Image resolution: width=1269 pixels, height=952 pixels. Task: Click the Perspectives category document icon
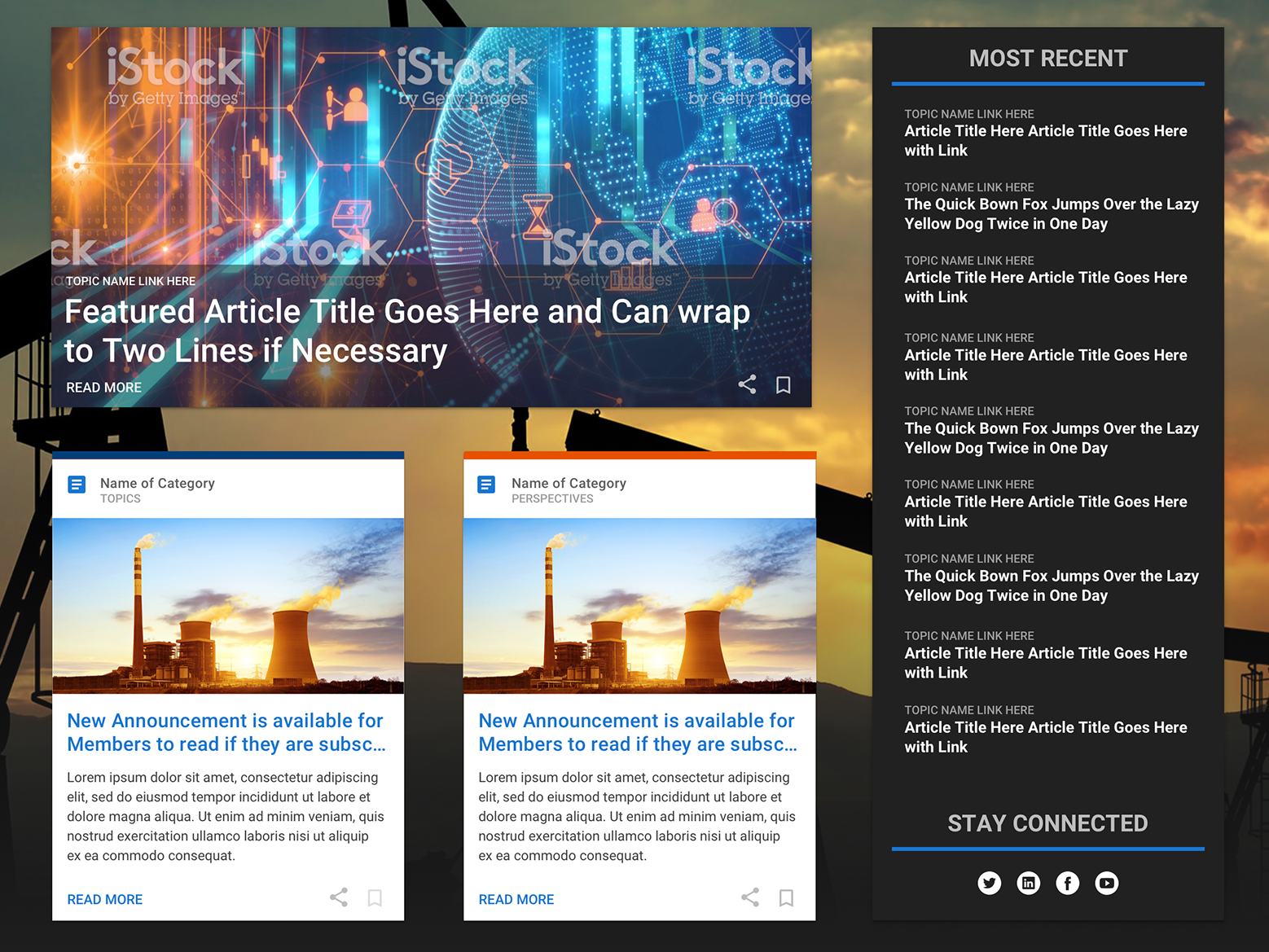[x=486, y=485]
